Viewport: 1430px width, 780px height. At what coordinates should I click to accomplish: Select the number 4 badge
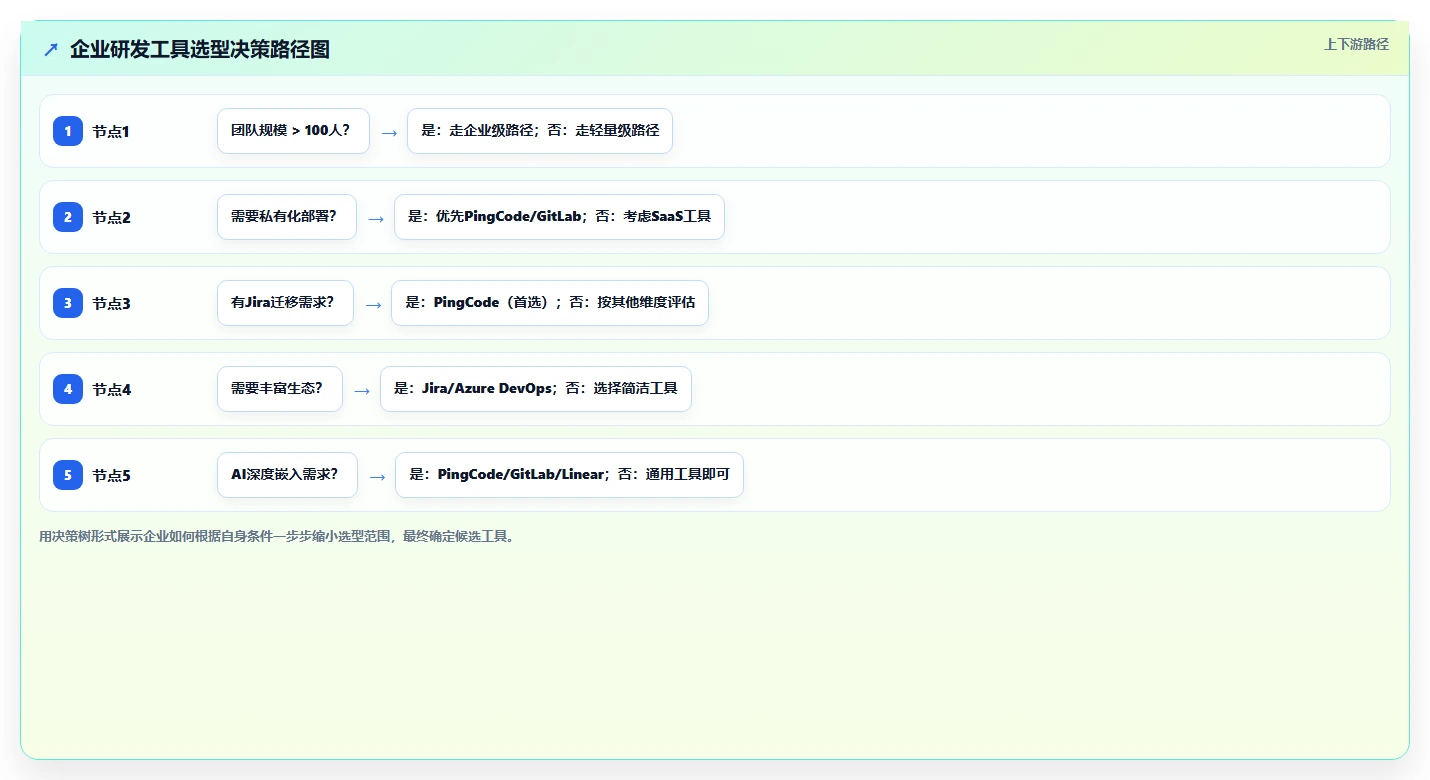[x=68, y=389]
